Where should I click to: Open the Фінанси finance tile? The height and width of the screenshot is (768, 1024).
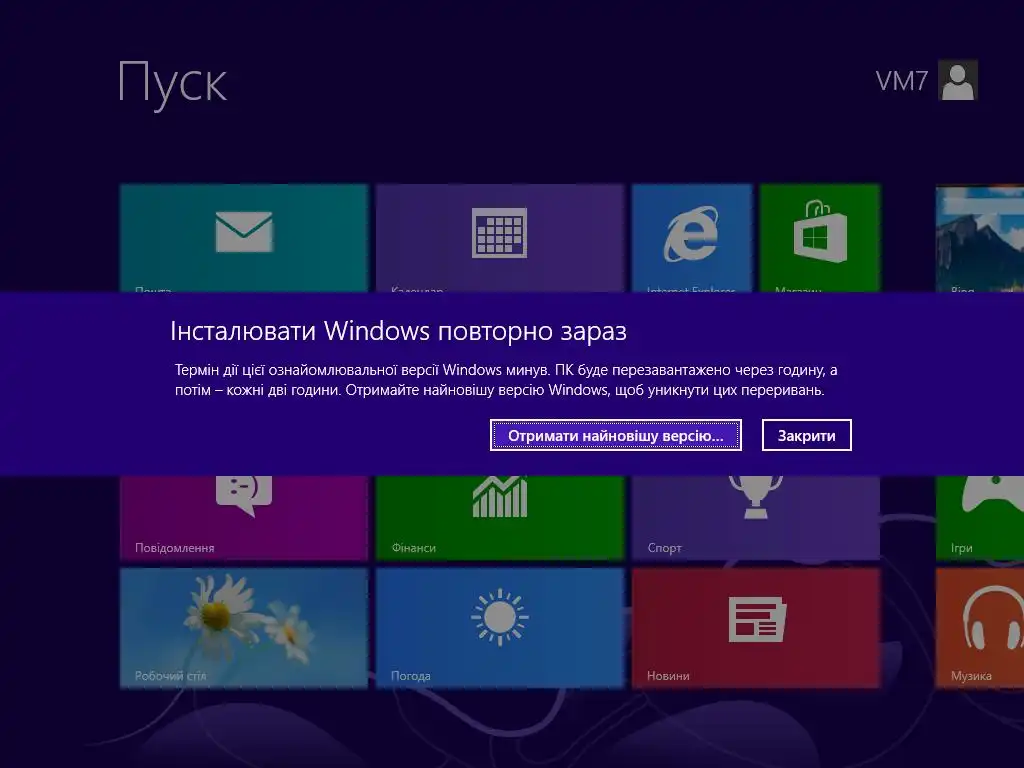[500, 517]
